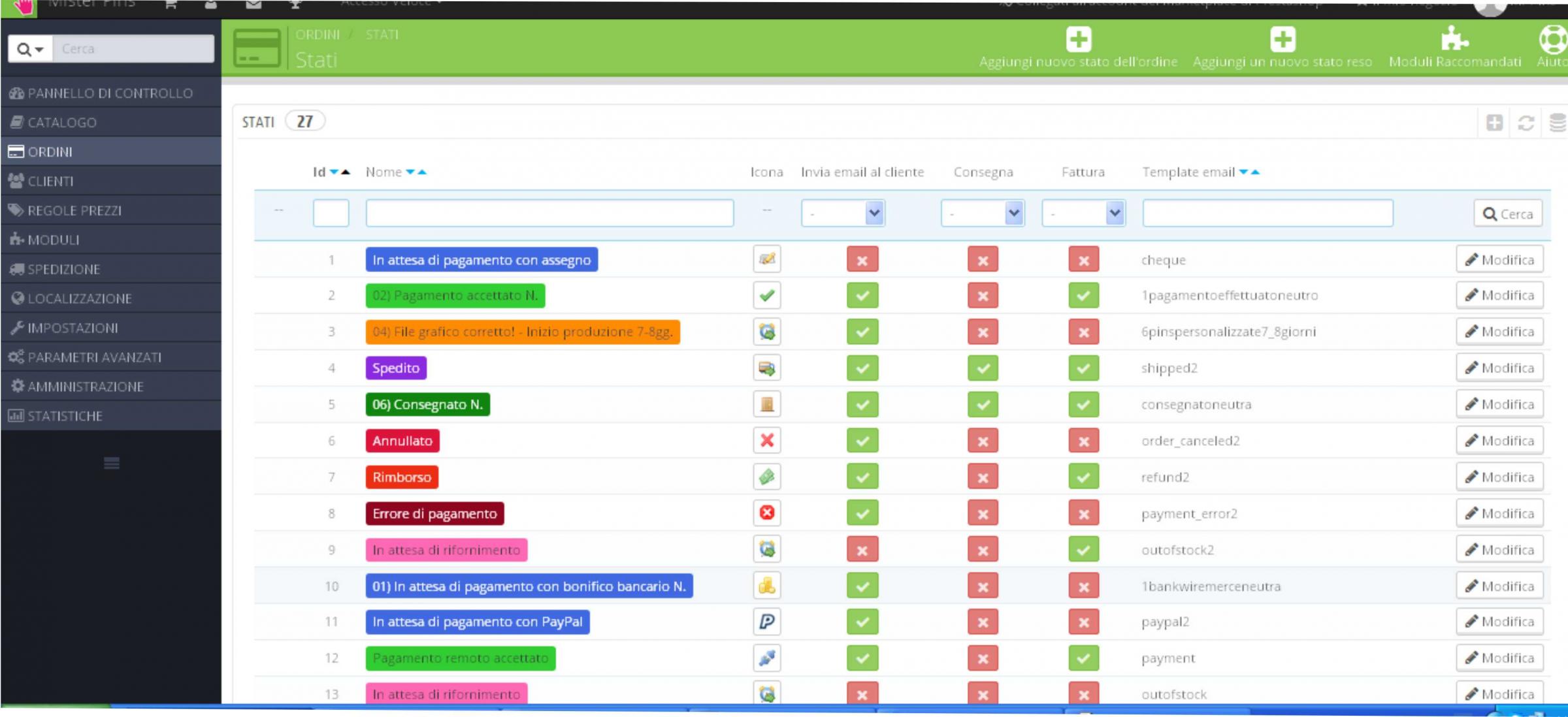1568x717 pixels.
Task: Open Fattura filter dropdown
Action: click(1083, 214)
